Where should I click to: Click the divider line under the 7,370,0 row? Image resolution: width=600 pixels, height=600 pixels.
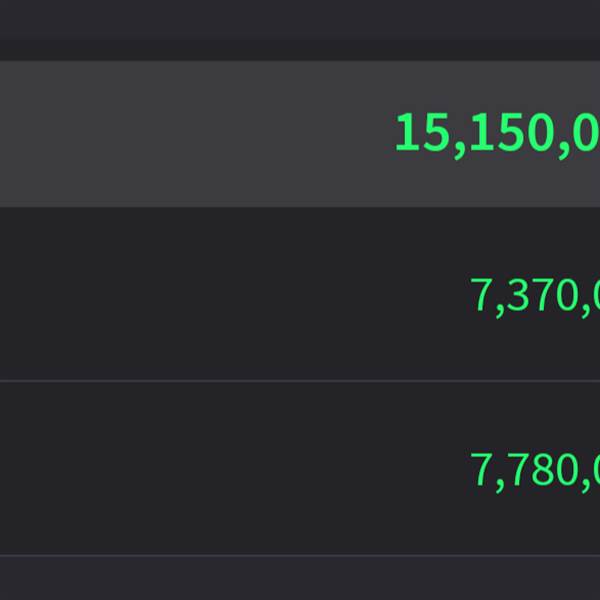coord(300,381)
